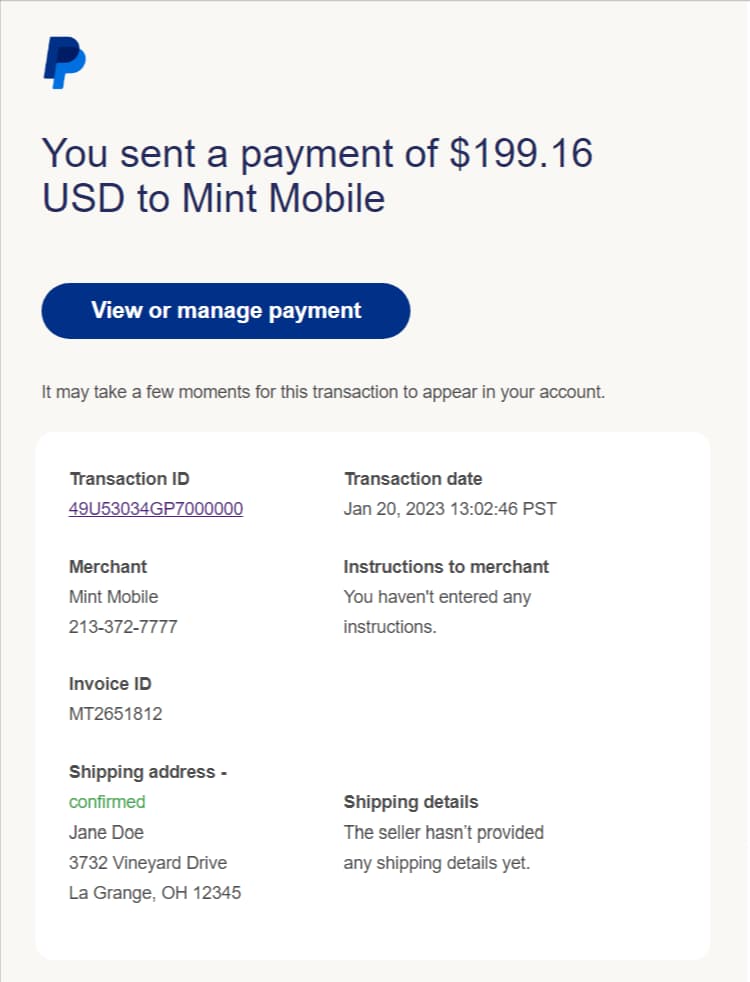Click the Shipping details heading

point(411,802)
